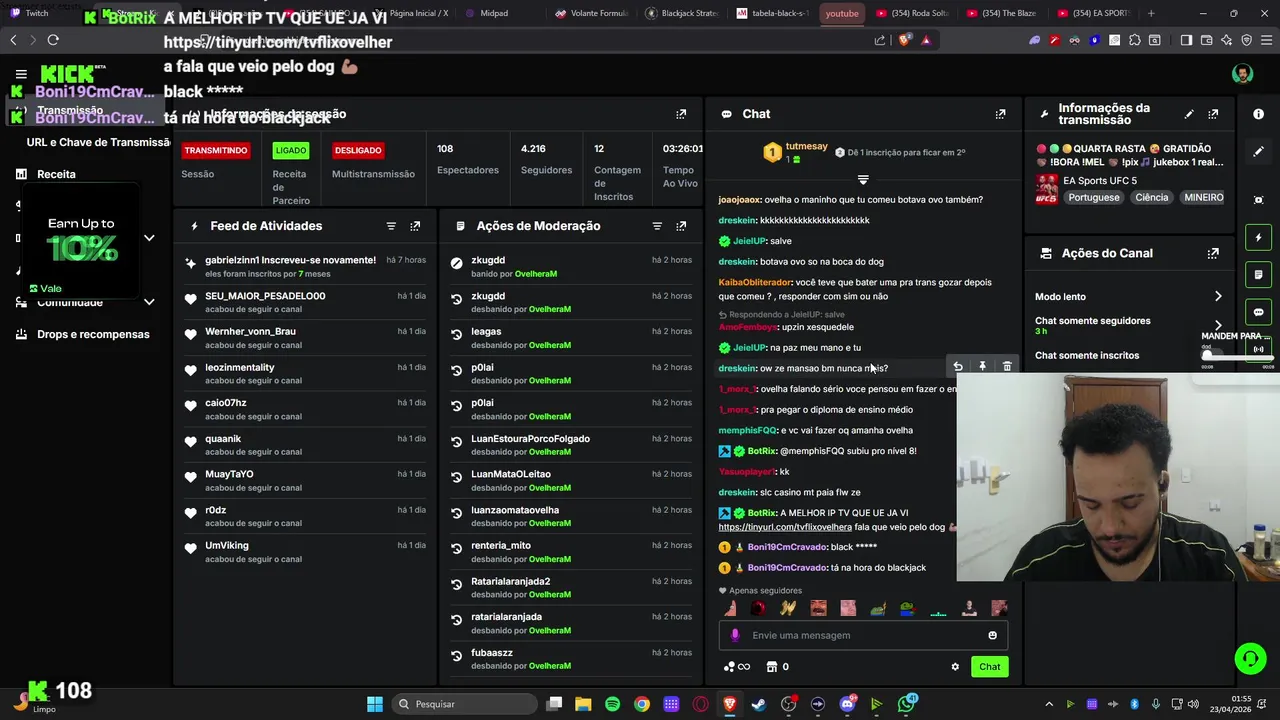
Task: Switch to the Blackjack Strategy browser tab
Action: pyautogui.click(x=682, y=13)
